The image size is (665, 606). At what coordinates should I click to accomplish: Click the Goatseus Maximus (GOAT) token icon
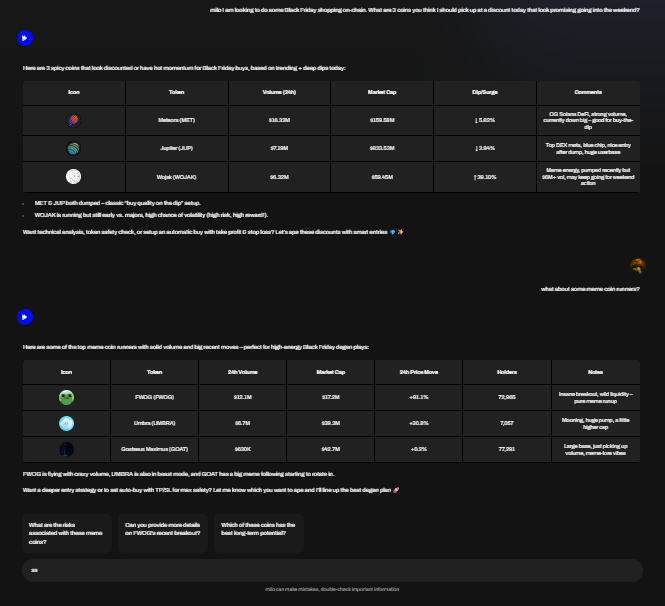tap(67, 449)
